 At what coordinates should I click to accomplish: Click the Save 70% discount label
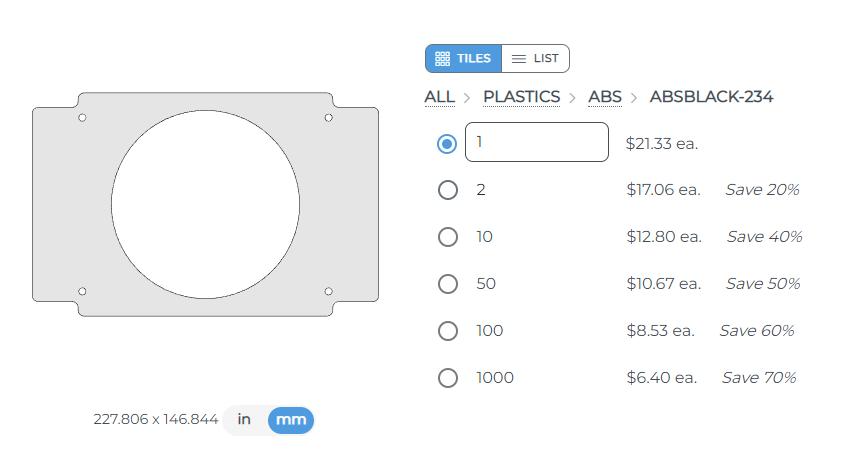759,378
